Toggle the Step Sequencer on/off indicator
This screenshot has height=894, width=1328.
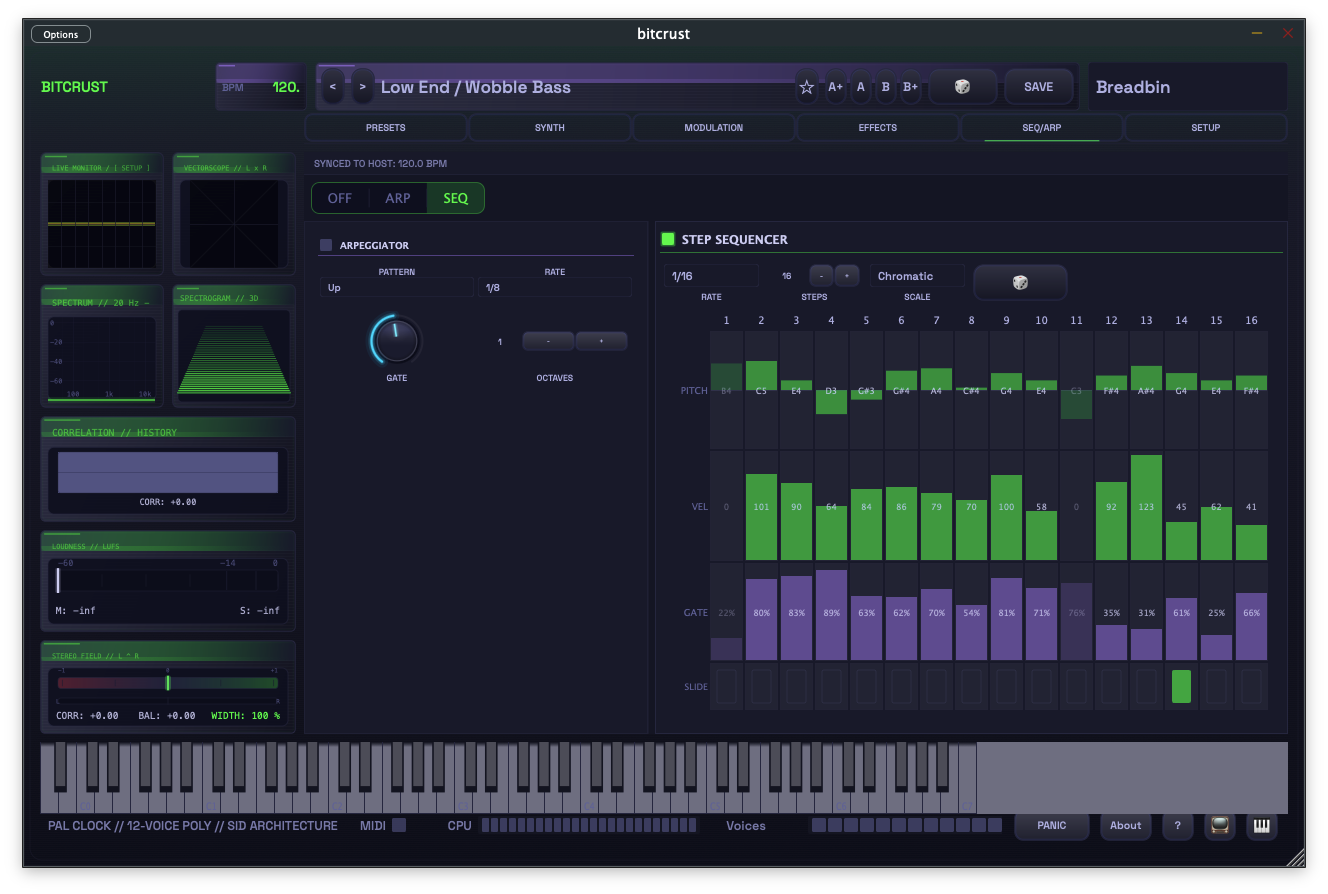click(668, 239)
